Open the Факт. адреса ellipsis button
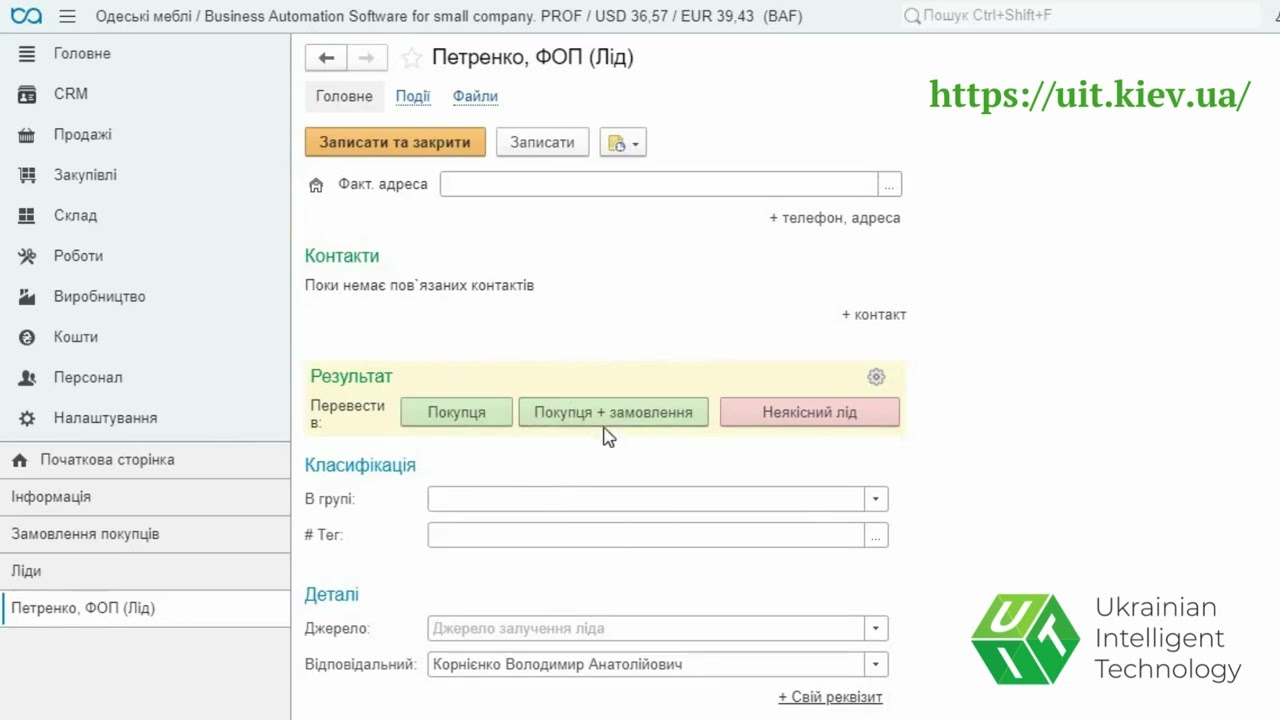1280x720 pixels. (x=890, y=184)
